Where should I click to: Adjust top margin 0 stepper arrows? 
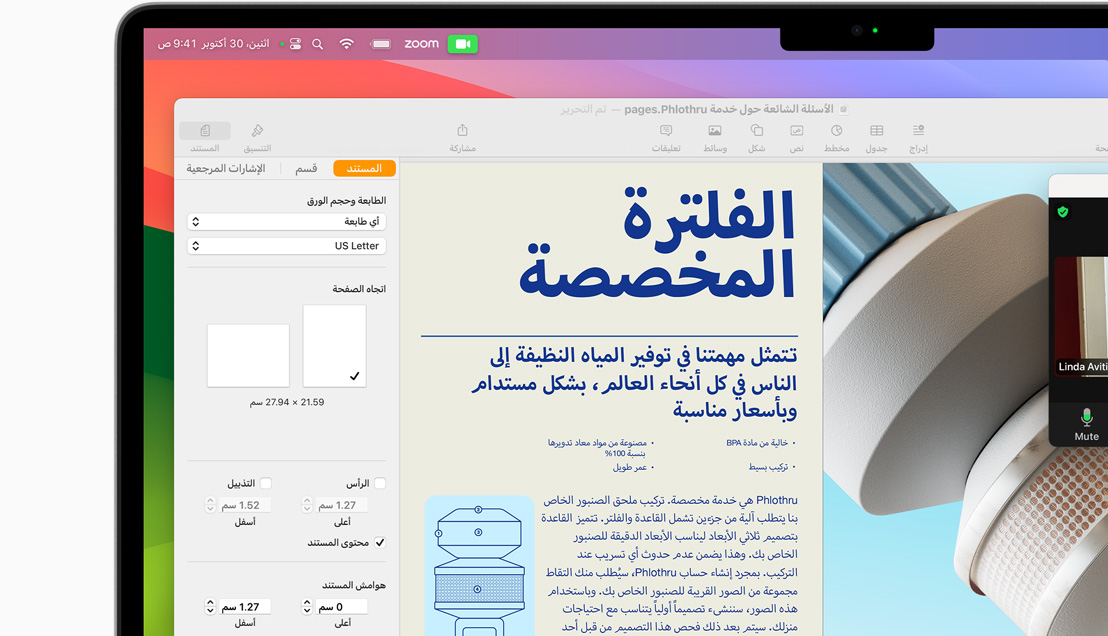307,607
